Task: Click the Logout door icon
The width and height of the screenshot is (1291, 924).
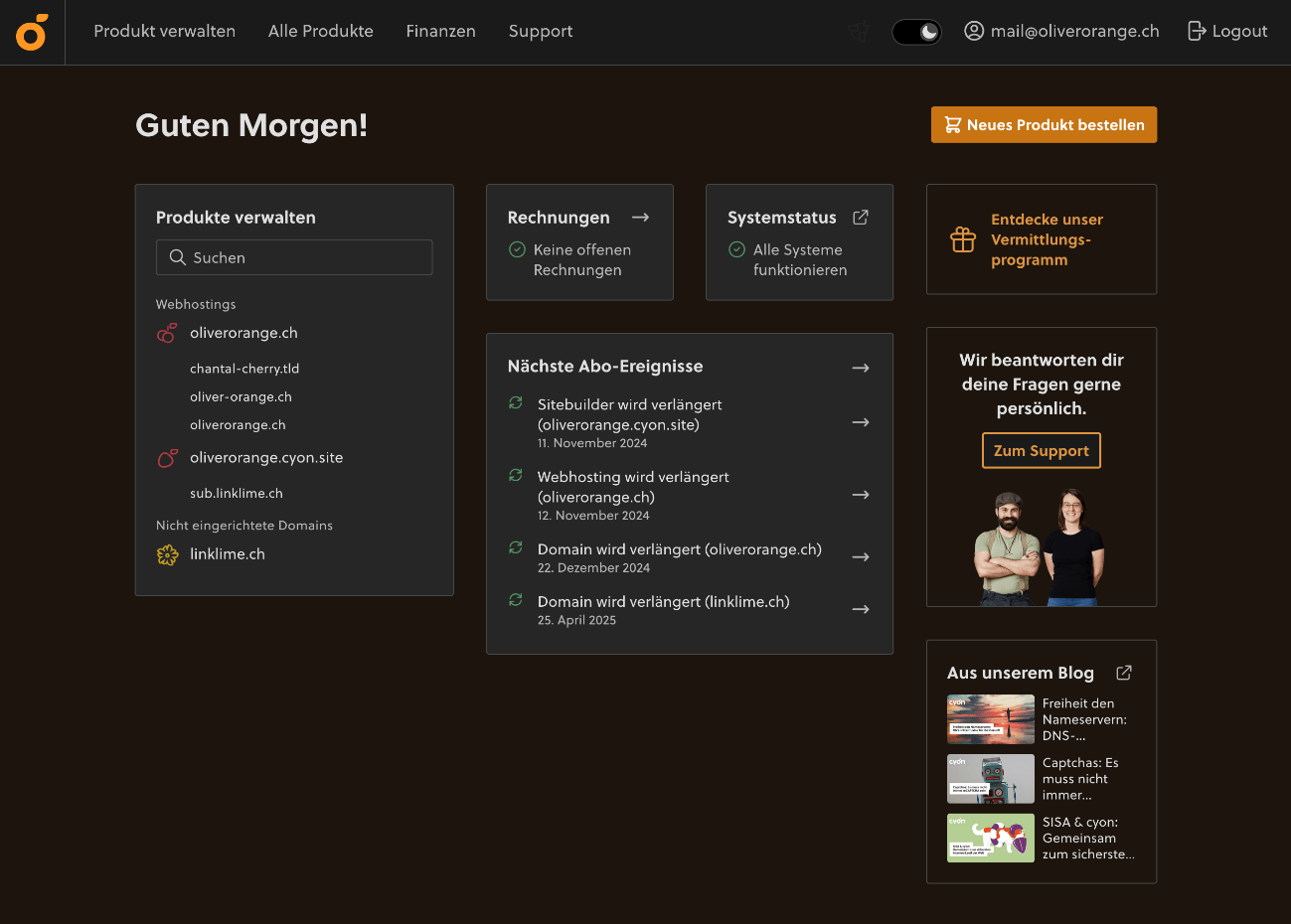Action: tap(1197, 31)
